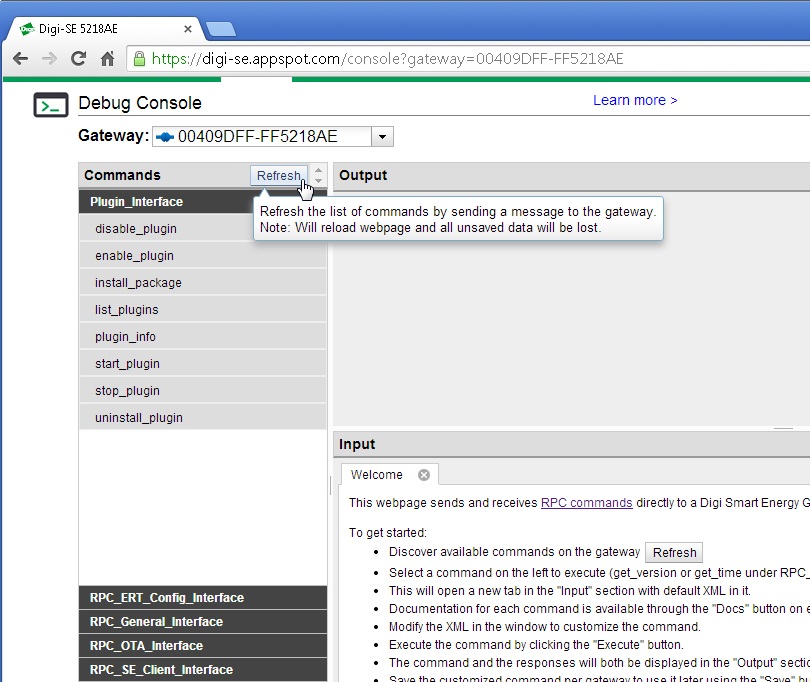Go to the browser home page icon
Viewport: 810px width, 682px height.
tap(107, 59)
